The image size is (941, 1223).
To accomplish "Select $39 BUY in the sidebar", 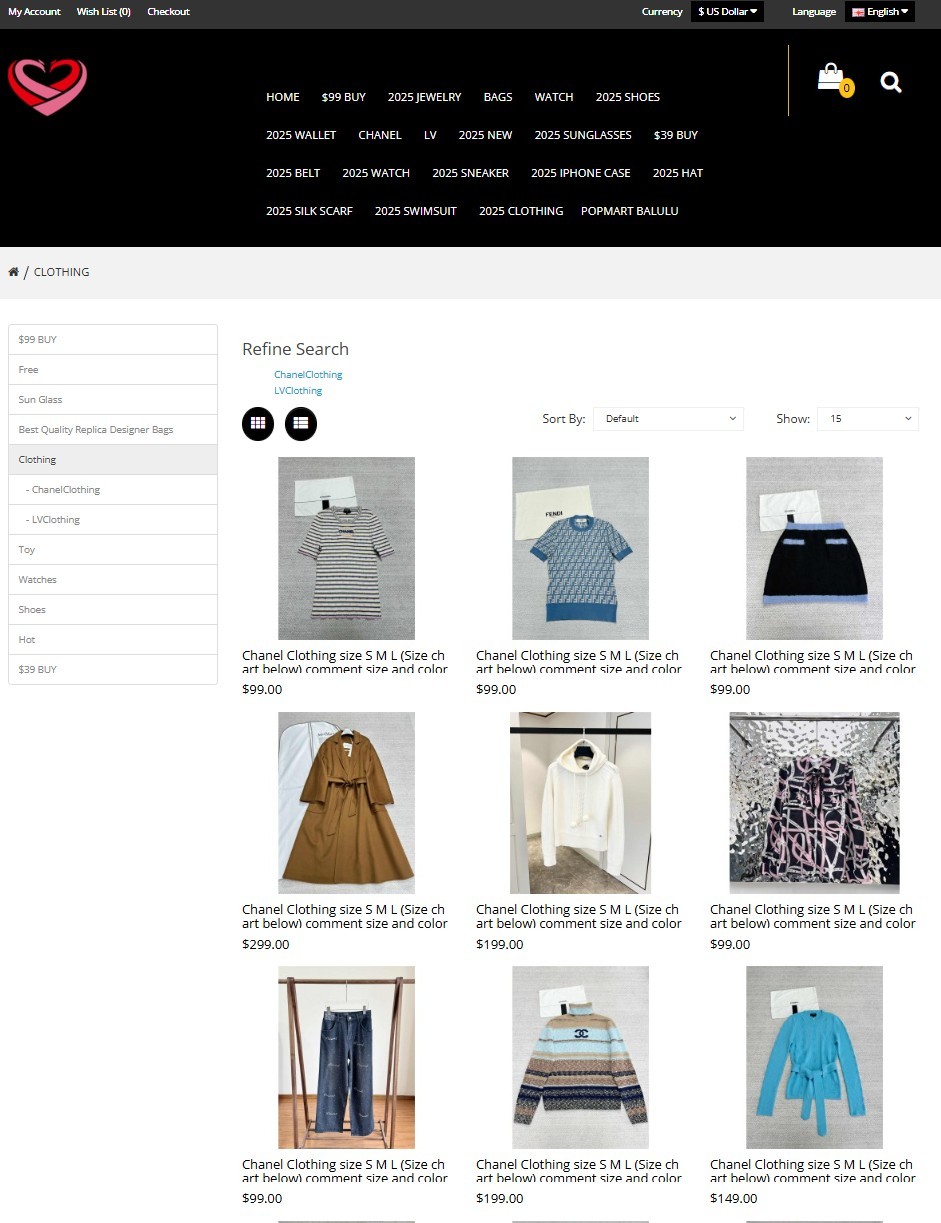I will point(113,670).
